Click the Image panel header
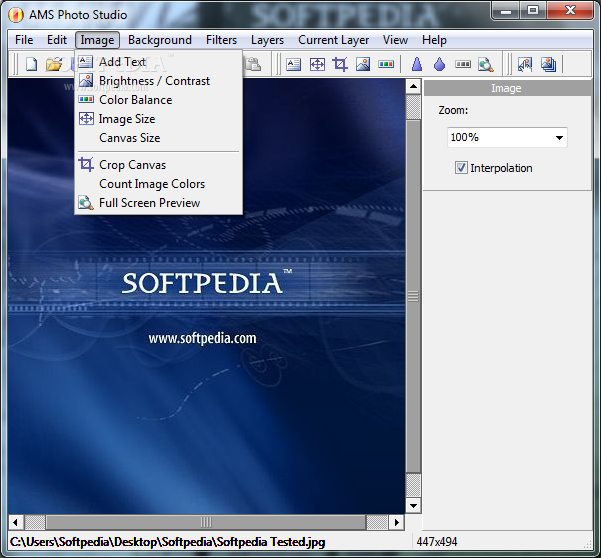601x558 pixels. (x=507, y=88)
